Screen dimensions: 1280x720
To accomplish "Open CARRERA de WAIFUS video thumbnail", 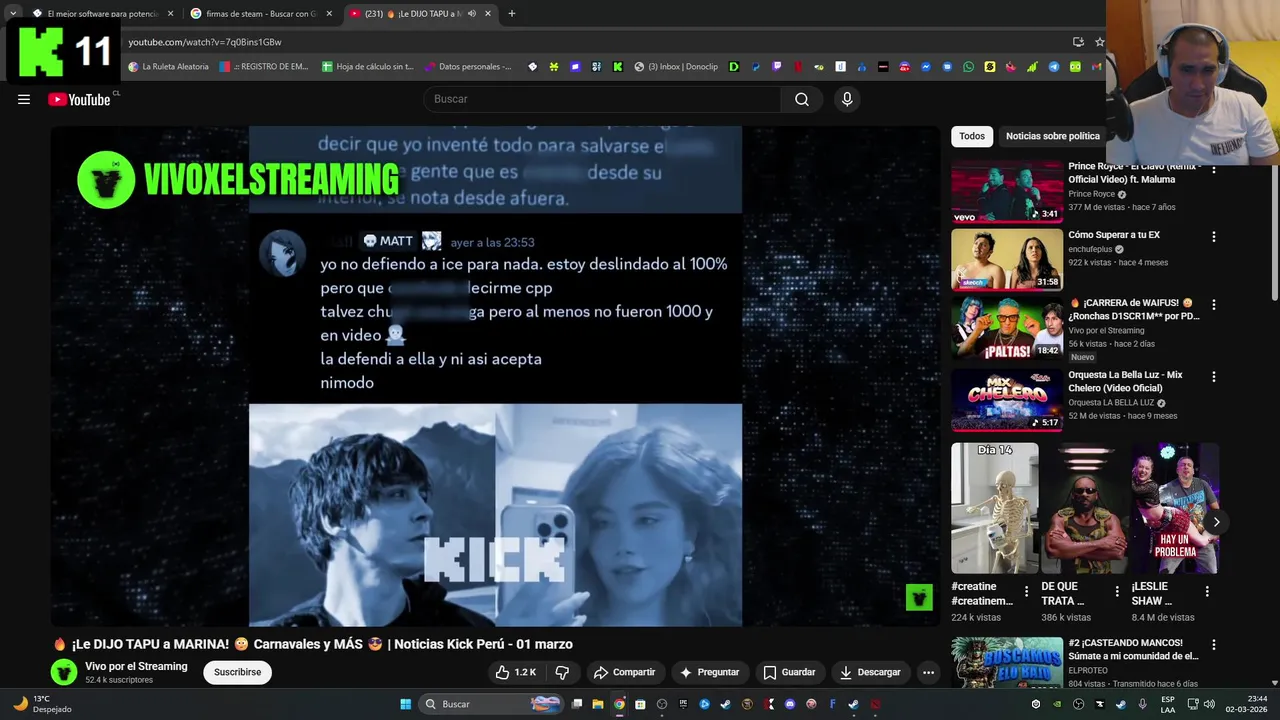I will tap(1007, 328).
